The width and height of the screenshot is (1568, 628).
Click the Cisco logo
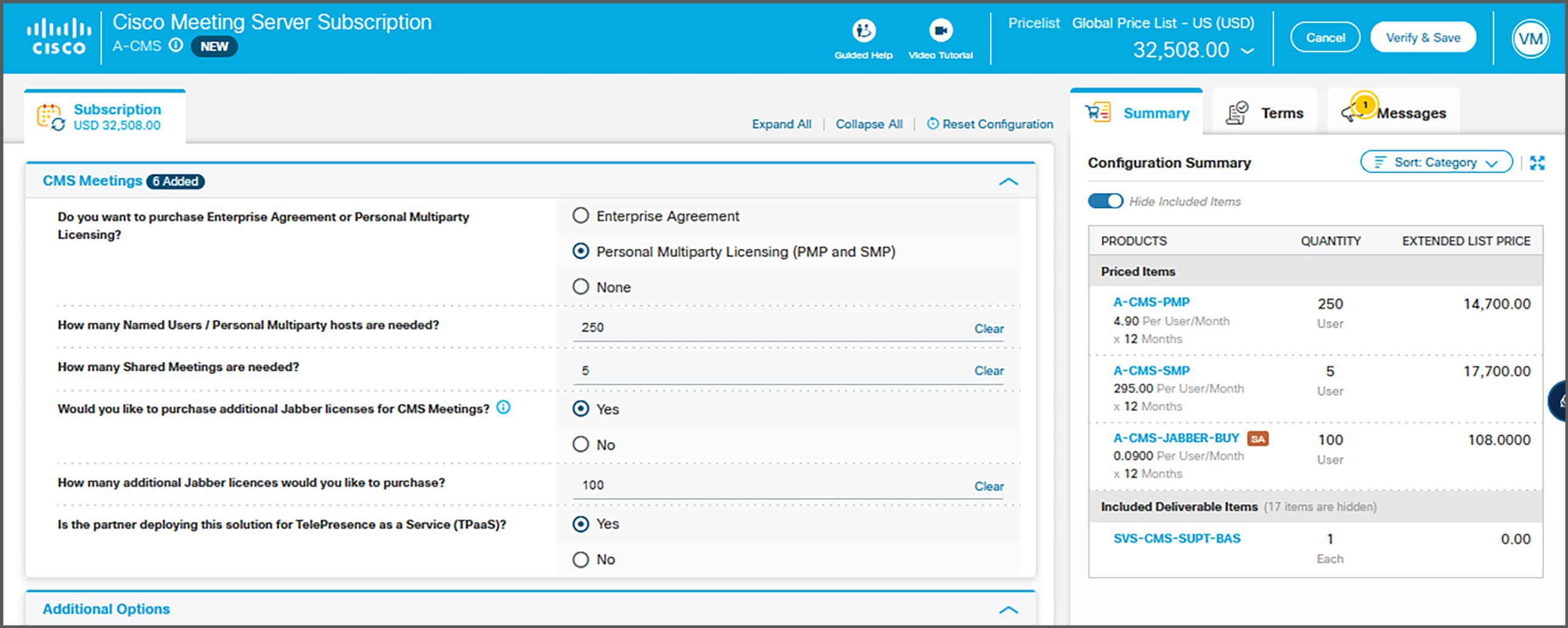(59, 36)
